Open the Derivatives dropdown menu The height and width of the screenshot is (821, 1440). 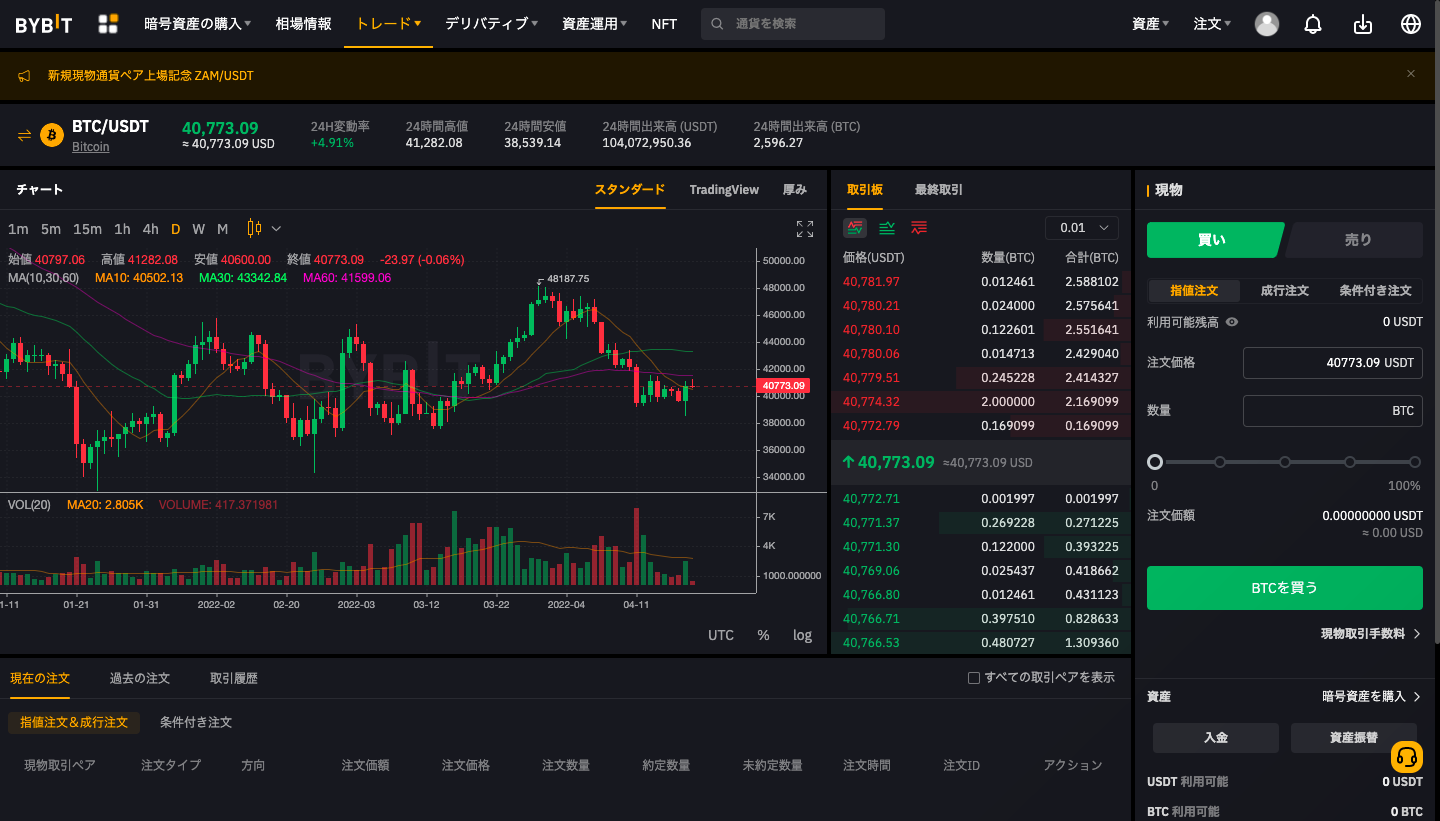click(491, 24)
